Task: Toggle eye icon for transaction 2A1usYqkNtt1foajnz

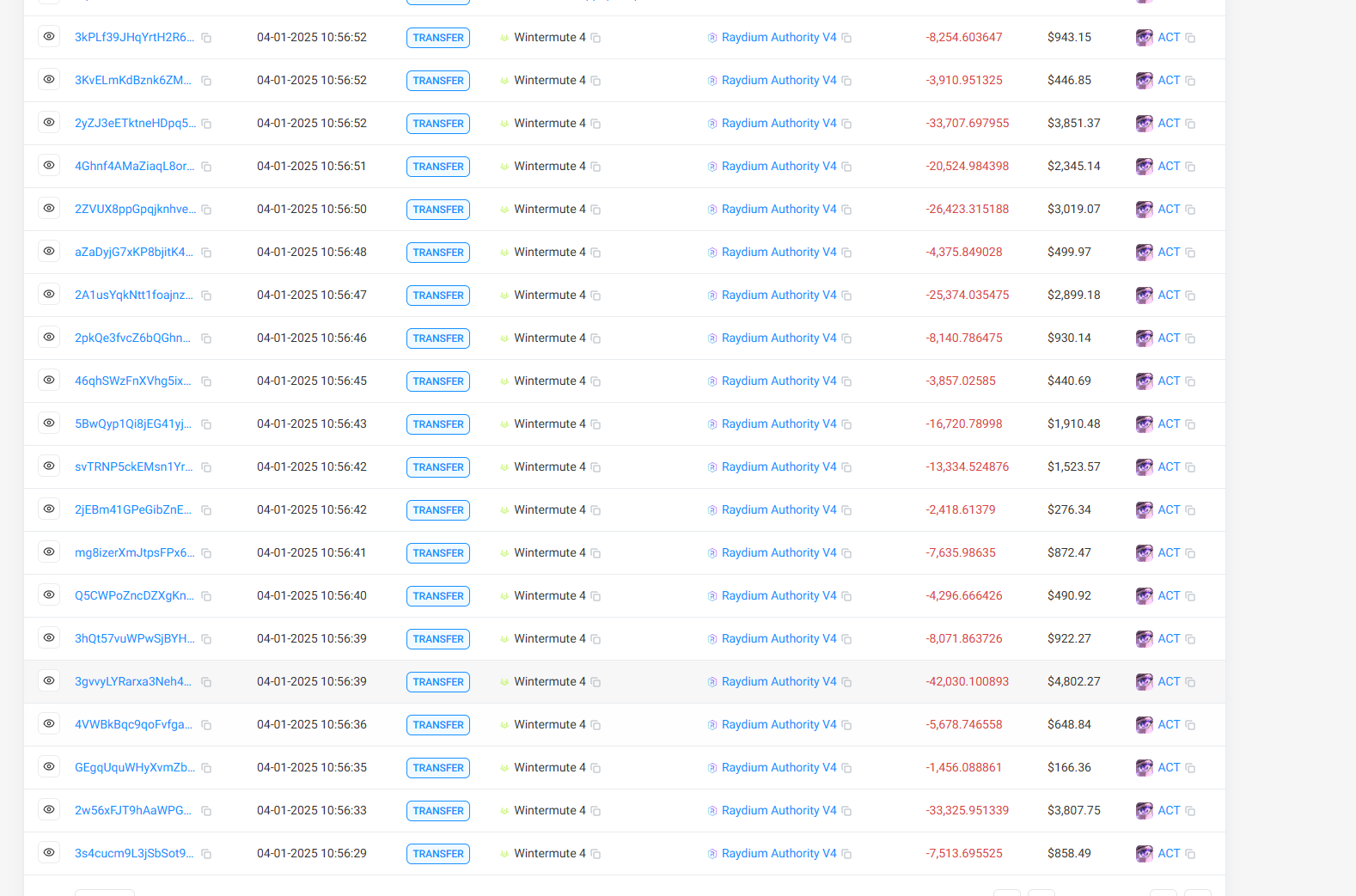Action: (49, 295)
